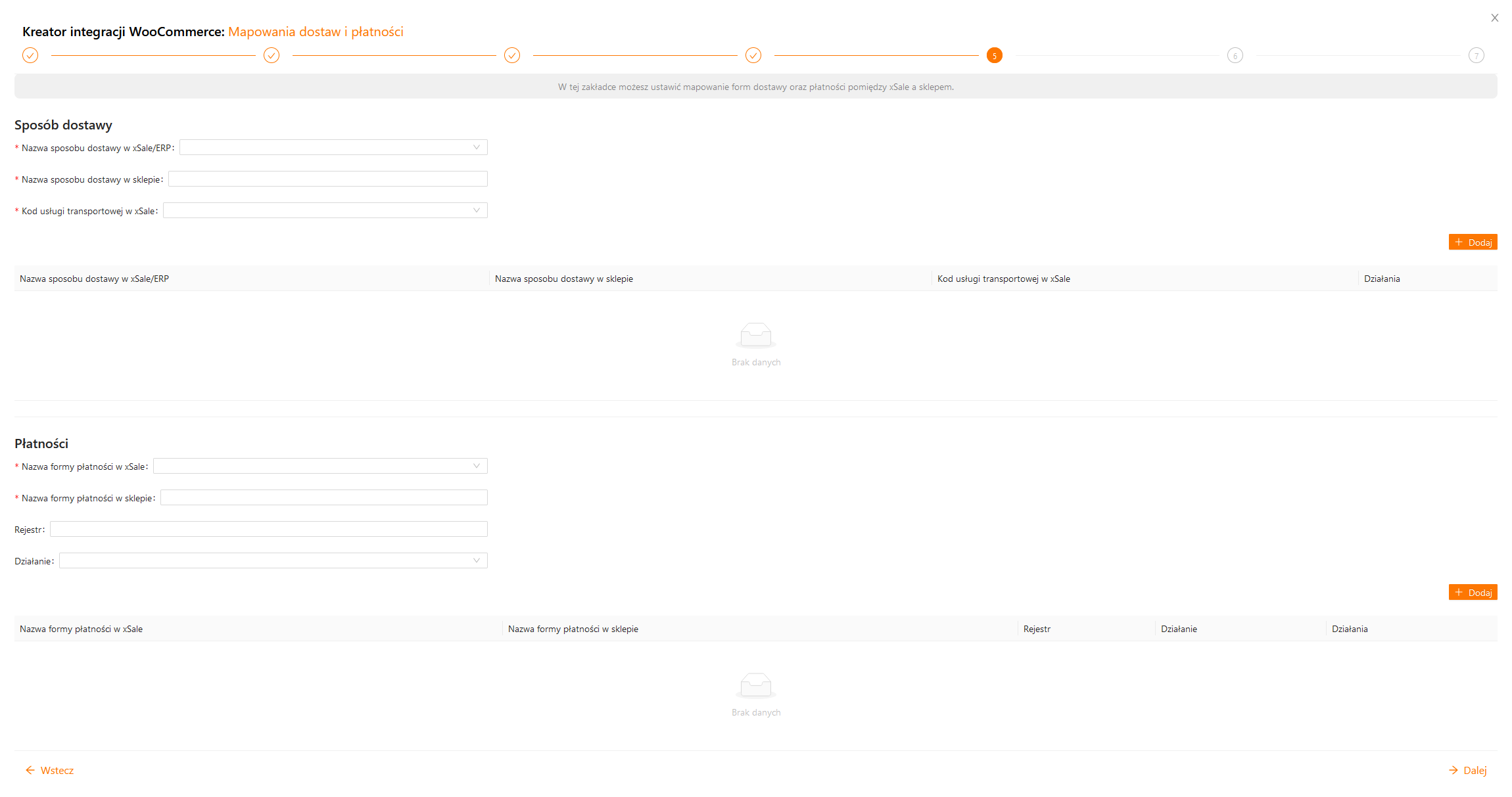The width and height of the screenshot is (1512, 797).
Task: Expand the 'Działanie' dropdown
Action: pyautogui.click(x=273, y=560)
